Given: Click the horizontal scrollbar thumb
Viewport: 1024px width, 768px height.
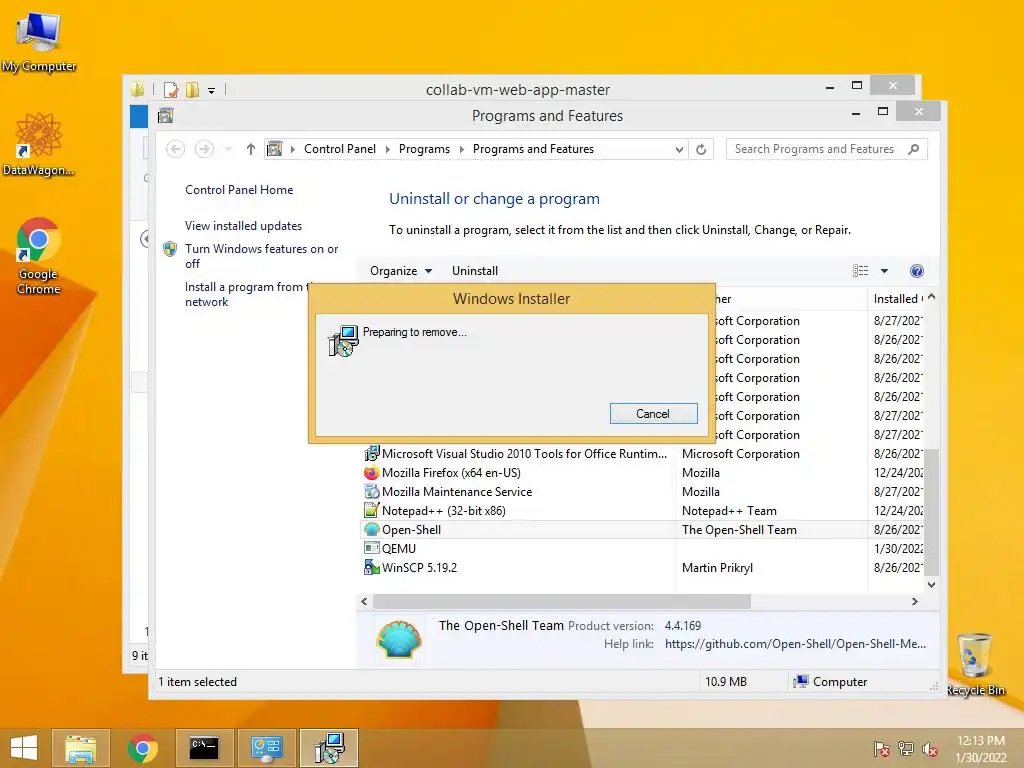Looking at the screenshot, I should click(562, 601).
